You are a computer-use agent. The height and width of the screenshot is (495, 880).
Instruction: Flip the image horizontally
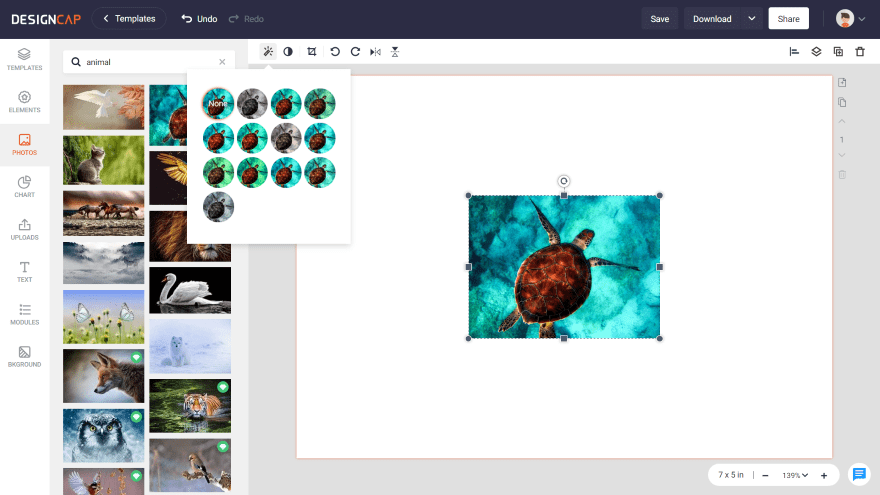(x=375, y=52)
